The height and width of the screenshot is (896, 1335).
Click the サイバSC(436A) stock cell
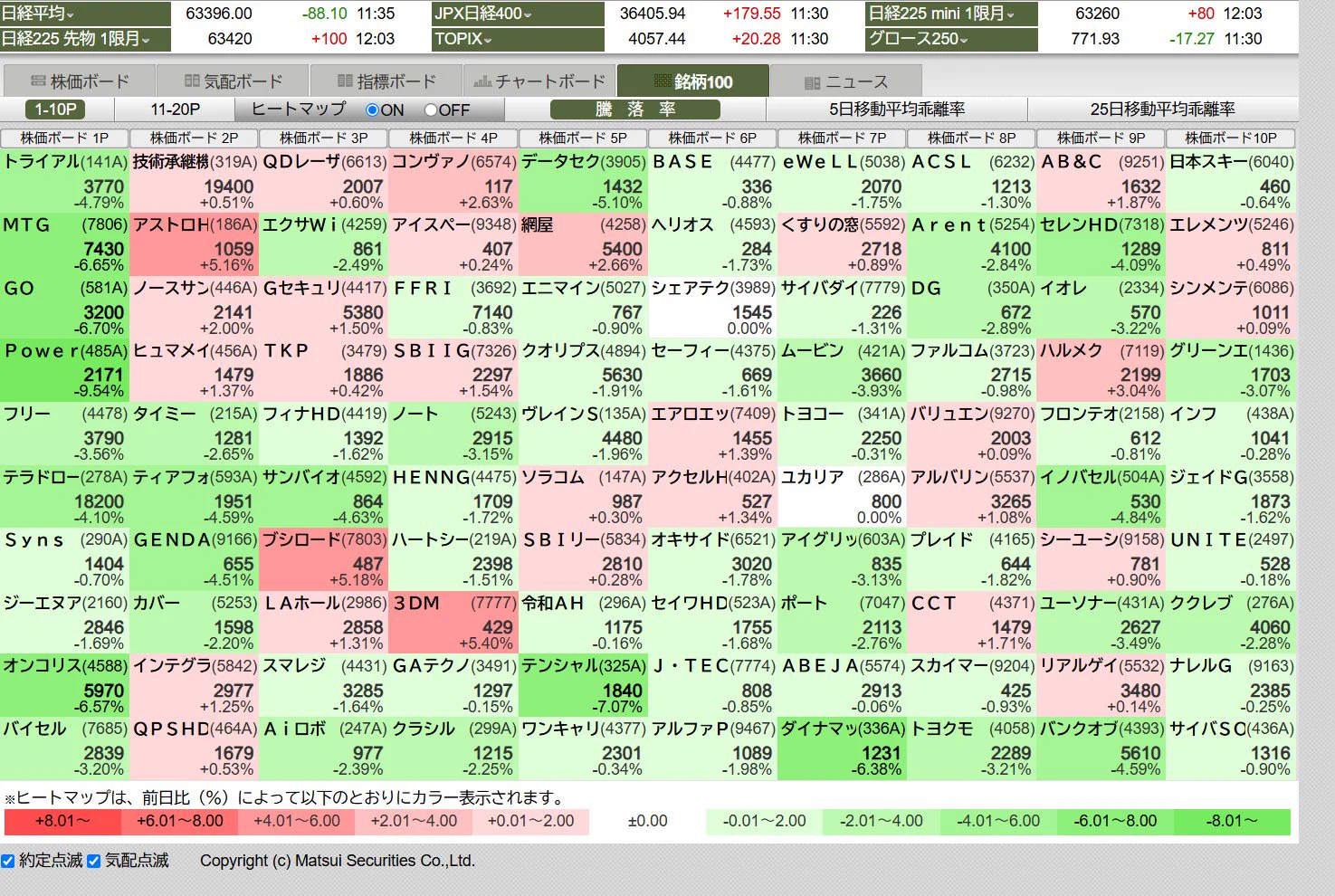(1231, 748)
